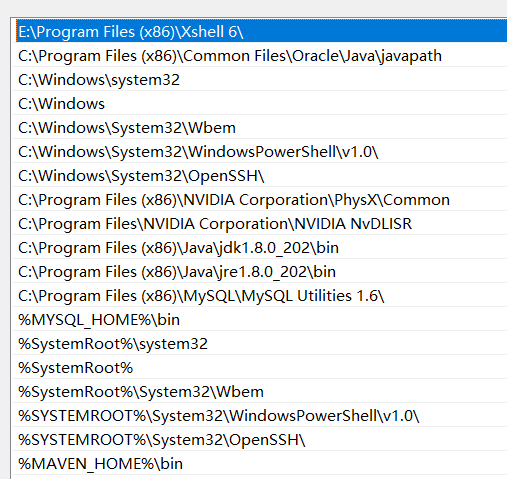Choose the %SYSTEMROOT%\System32\OpenSSH\ row
507x479 pixels.
pyautogui.click(x=260, y=440)
